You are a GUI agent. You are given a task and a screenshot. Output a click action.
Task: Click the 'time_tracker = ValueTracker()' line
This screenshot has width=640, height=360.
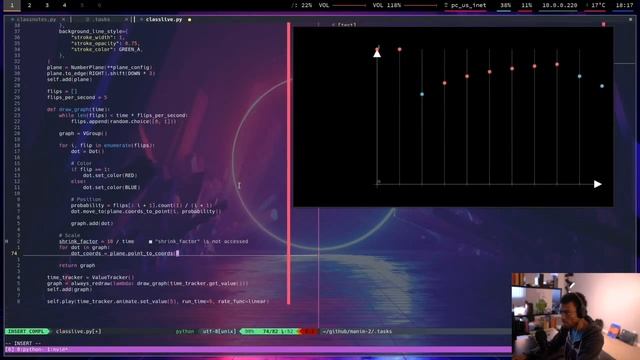click(x=90, y=278)
